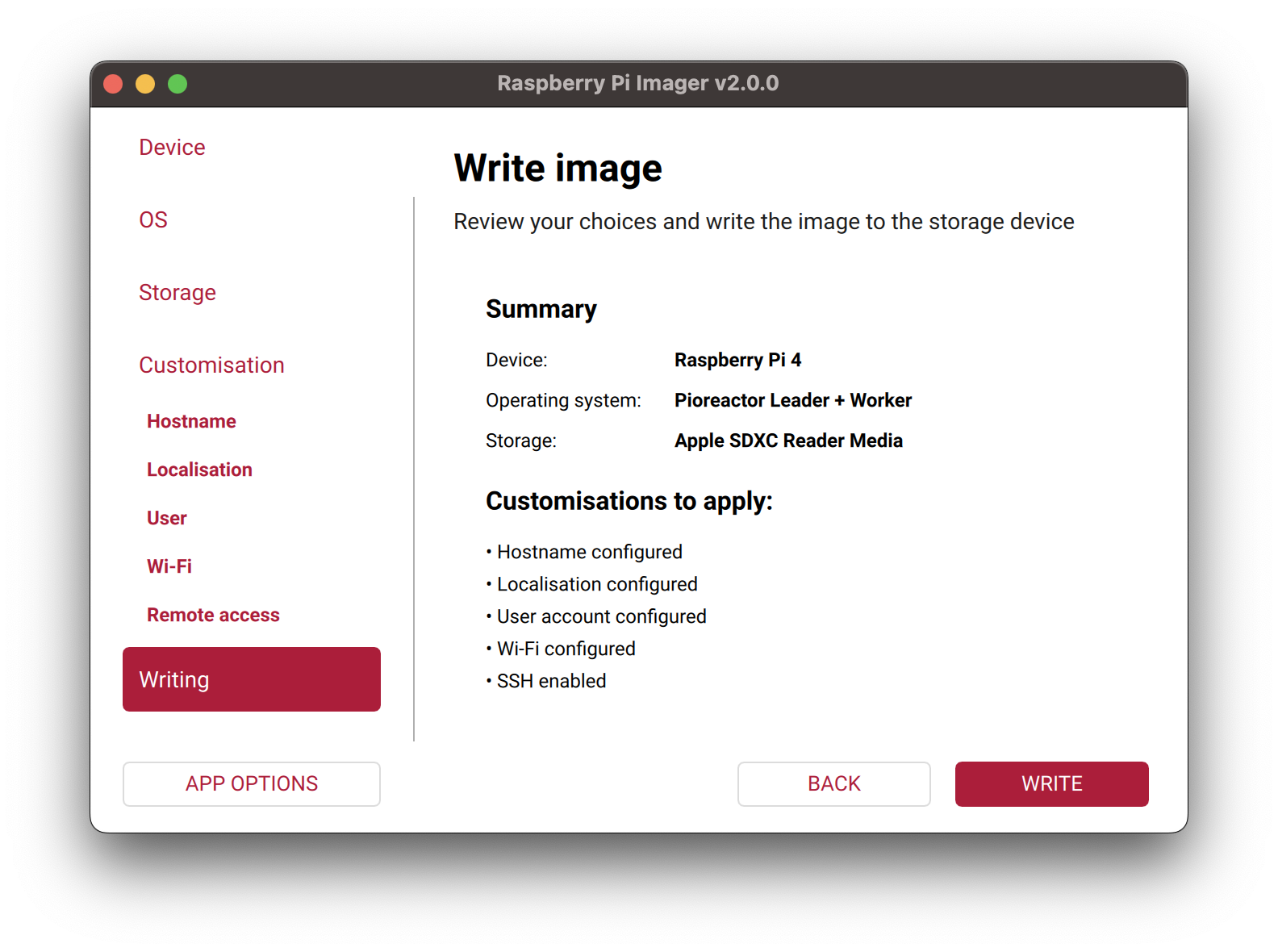This screenshot has height=952, width=1278.
Task: Click the Summary heading
Action: pyautogui.click(x=541, y=309)
